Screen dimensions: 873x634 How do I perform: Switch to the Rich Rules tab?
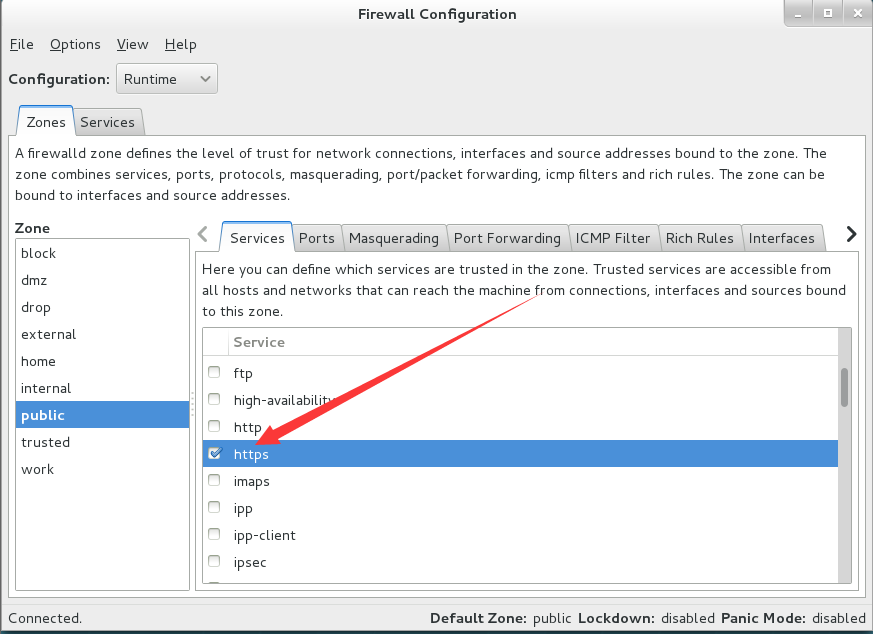(x=699, y=238)
